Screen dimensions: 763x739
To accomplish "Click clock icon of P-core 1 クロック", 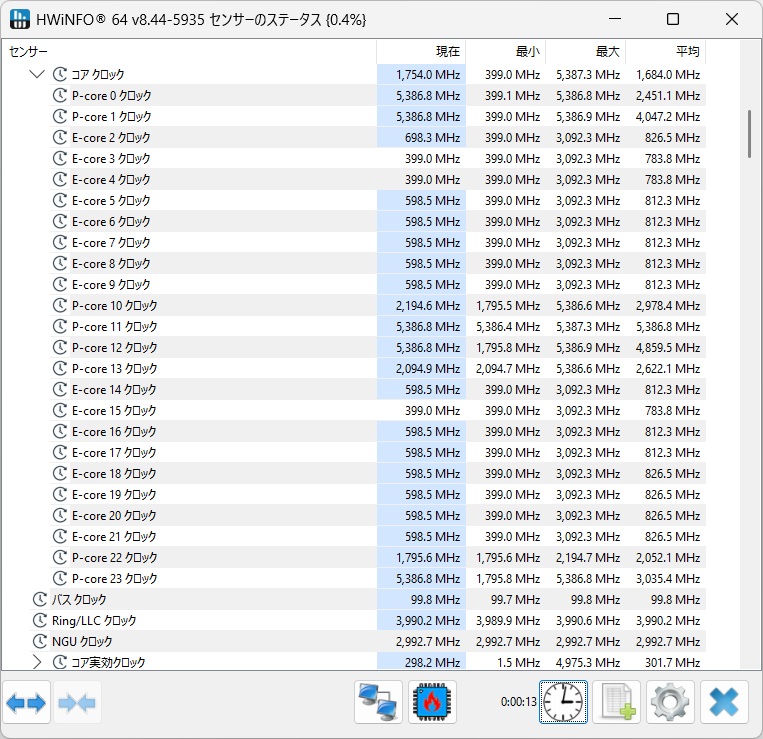I will point(59,116).
